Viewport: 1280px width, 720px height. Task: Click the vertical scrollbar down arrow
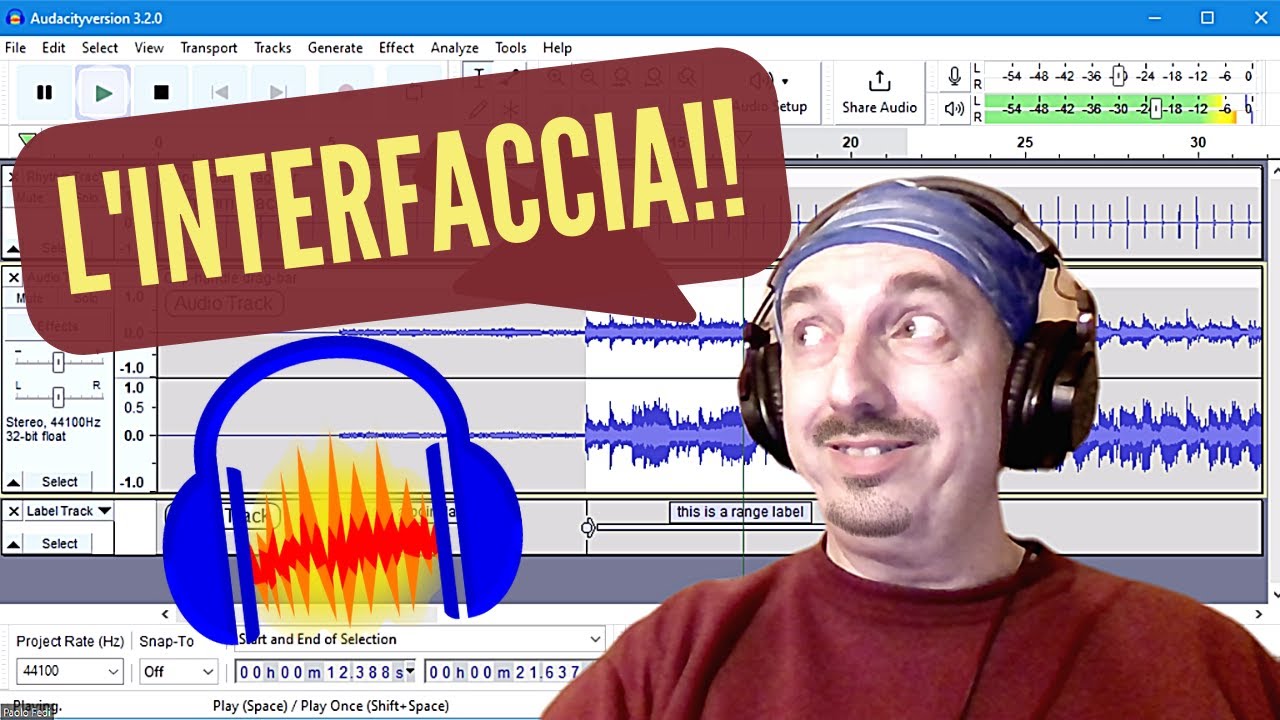[x=1274, y=595]
